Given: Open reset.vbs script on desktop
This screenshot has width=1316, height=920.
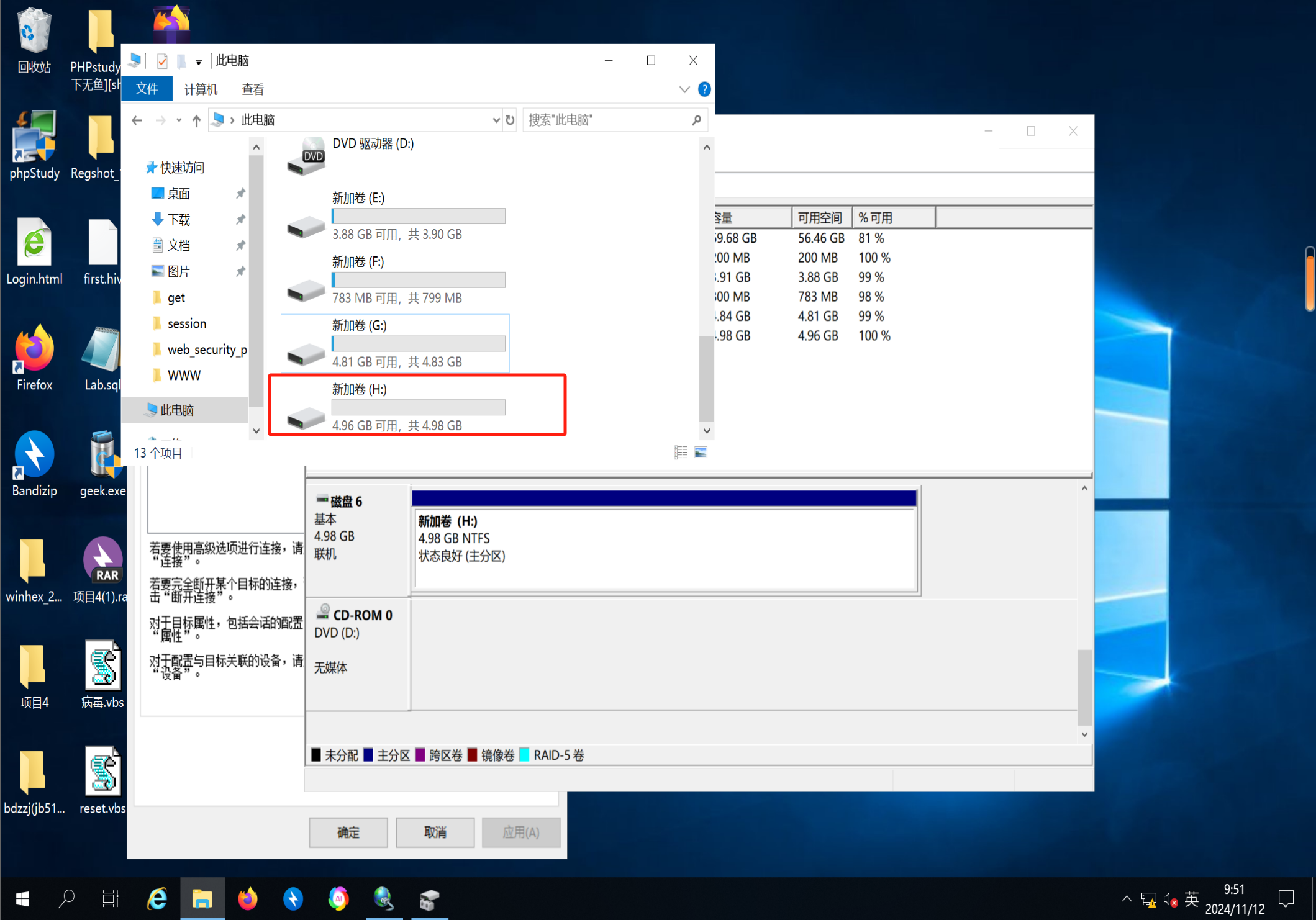Looking at the screenshot, I should pyautogui.click(x=102, y=782).
